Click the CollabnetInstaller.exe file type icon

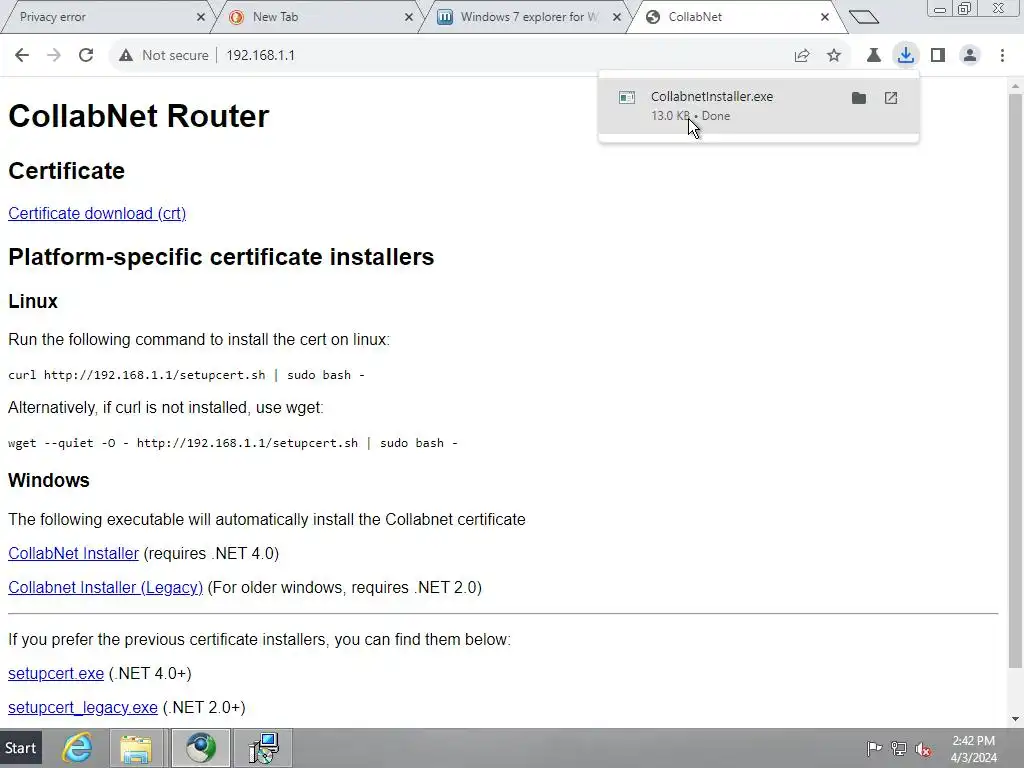click(x=627, y=98)
